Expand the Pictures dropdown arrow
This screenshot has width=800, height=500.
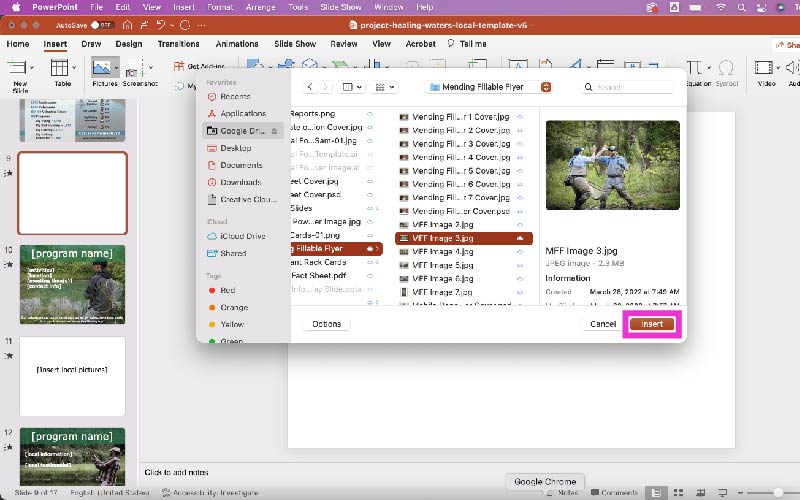pos(116,67)
